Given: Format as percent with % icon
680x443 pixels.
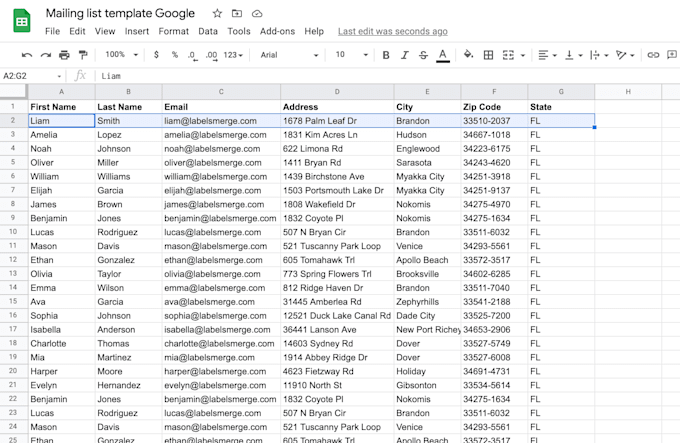Looking at the screenshot, I should point(174,55).
